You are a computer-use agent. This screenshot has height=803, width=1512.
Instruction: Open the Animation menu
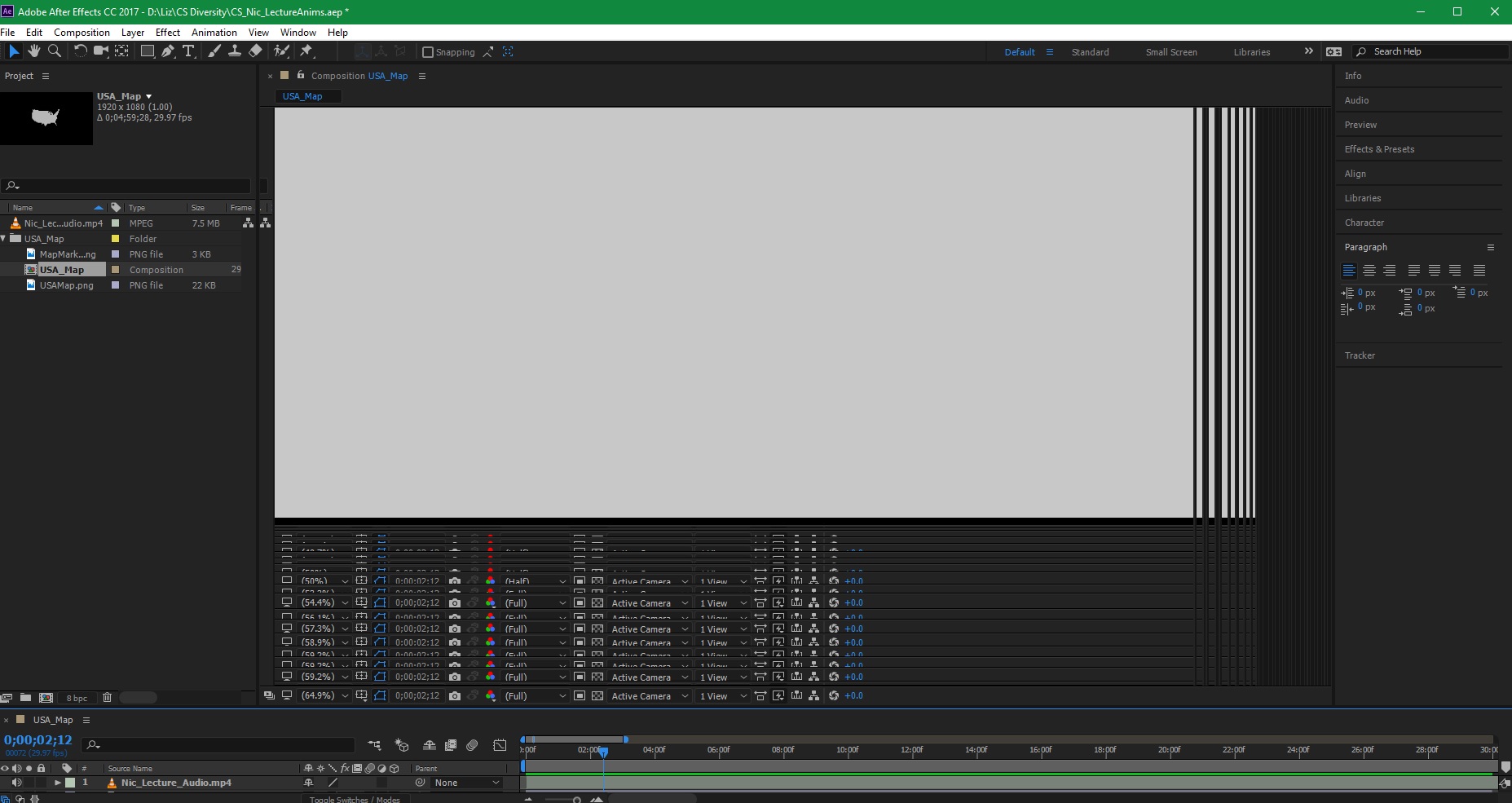point(214,33)
